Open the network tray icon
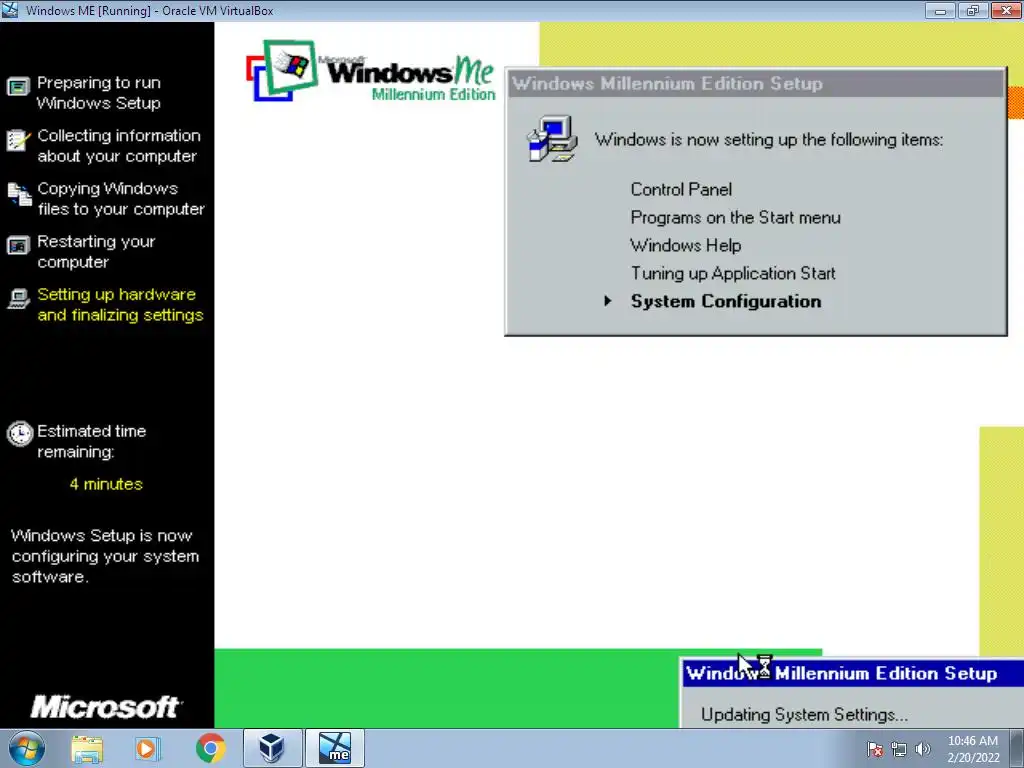The height and width of the screenshot is (768, 1024). pos(899,749)
